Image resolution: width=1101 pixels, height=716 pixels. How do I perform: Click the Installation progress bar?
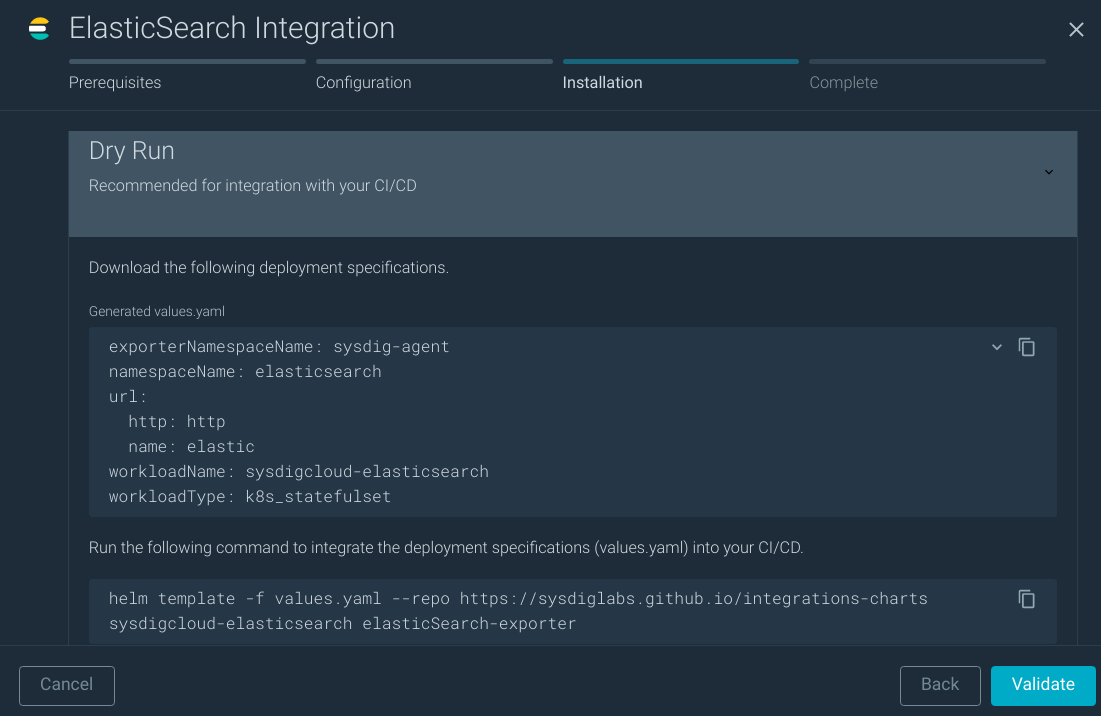click(680, 62)
